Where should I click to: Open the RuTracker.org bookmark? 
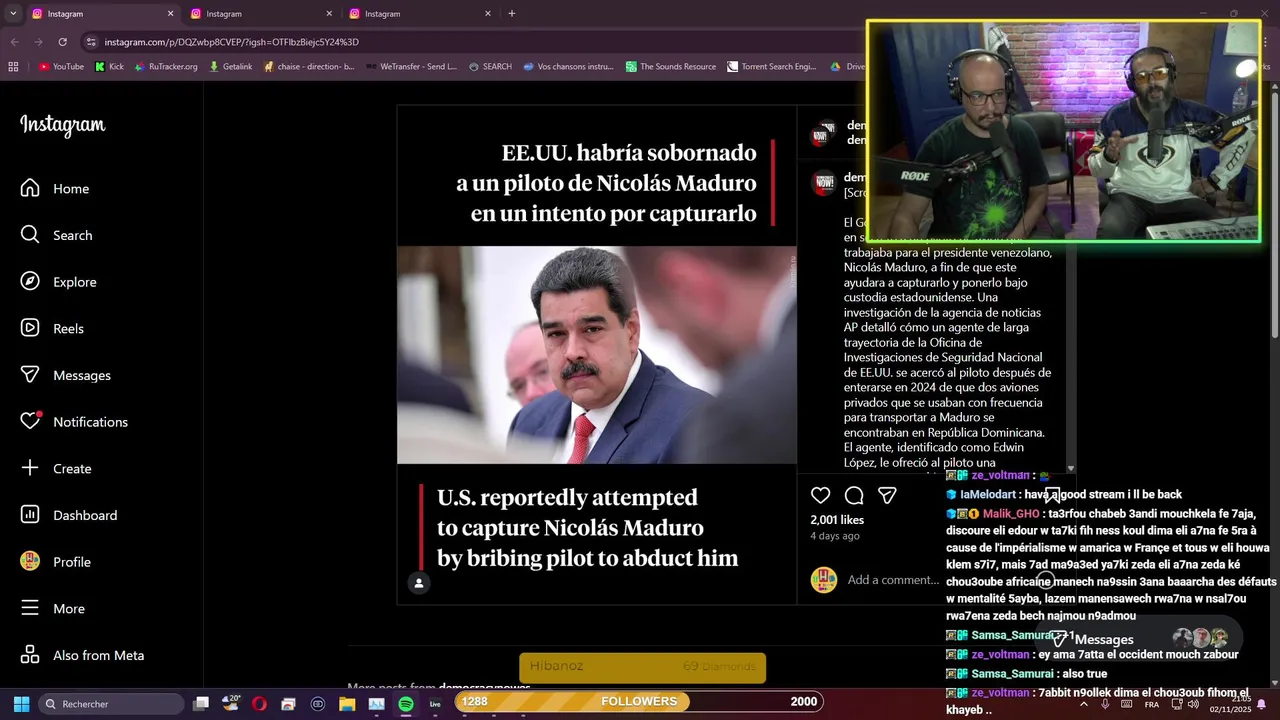click(166, 67)
